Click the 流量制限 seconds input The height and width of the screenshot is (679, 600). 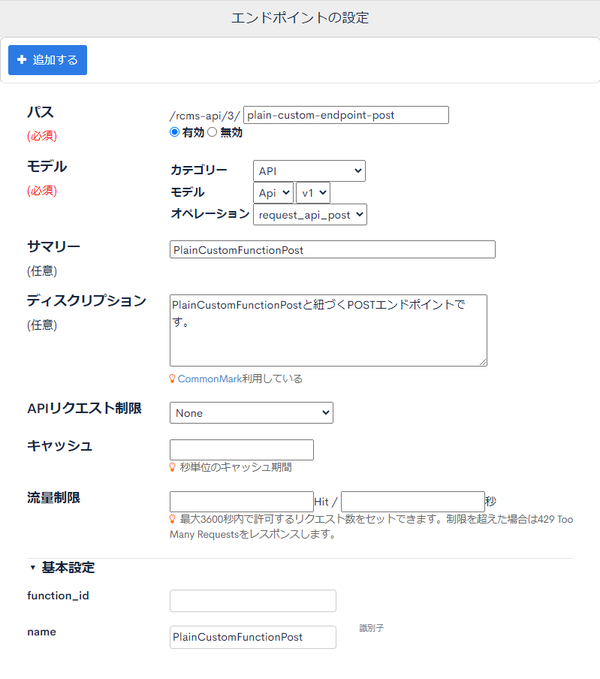[x=413, y=502]
